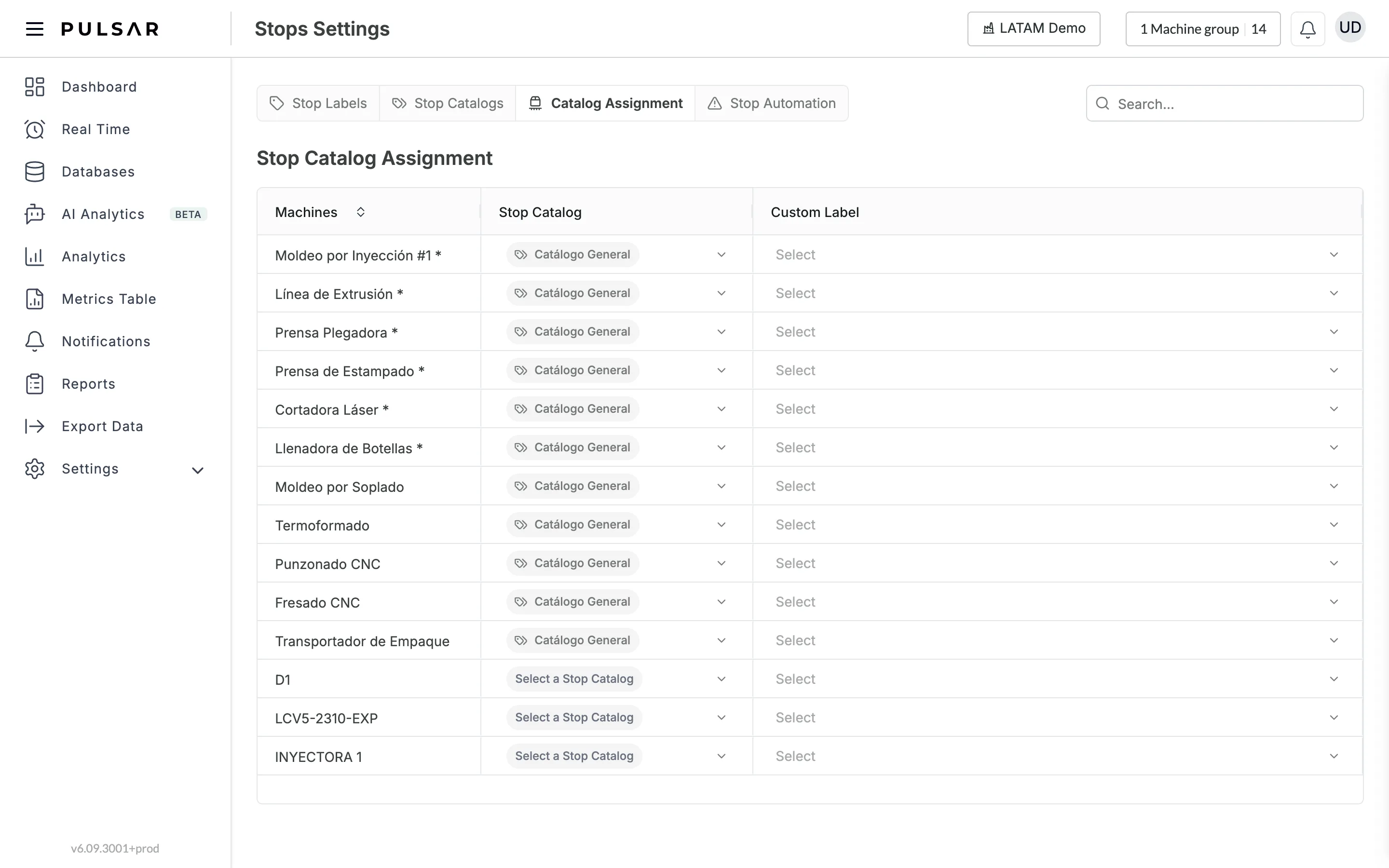Open Stop Catalog dropdown for INYECTORA 1
The height and width of the screenshot is (868, 1389).
616,756
